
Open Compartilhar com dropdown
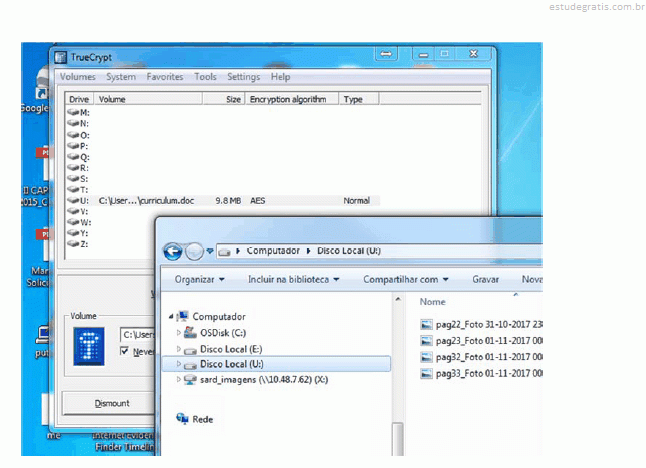click(405, 279)
